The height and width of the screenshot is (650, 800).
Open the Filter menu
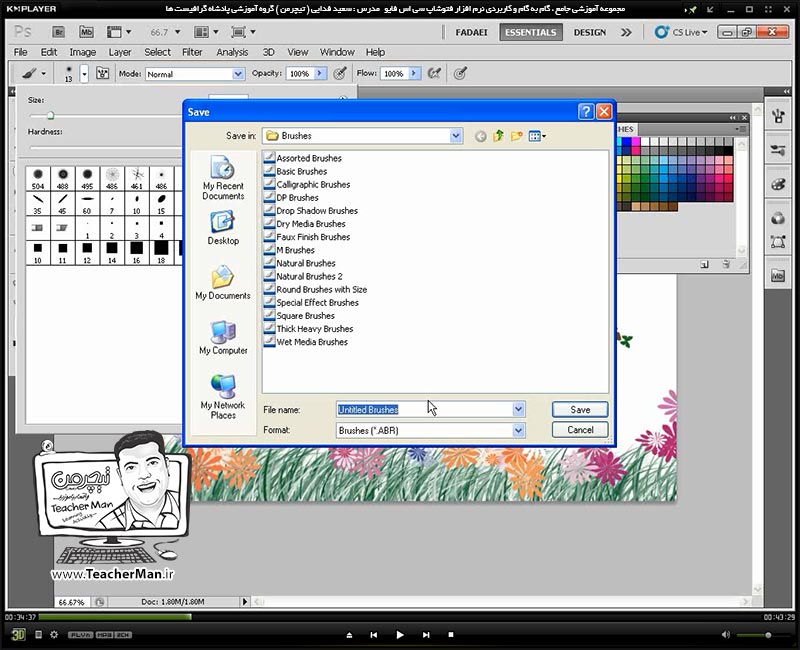(192, 52)
